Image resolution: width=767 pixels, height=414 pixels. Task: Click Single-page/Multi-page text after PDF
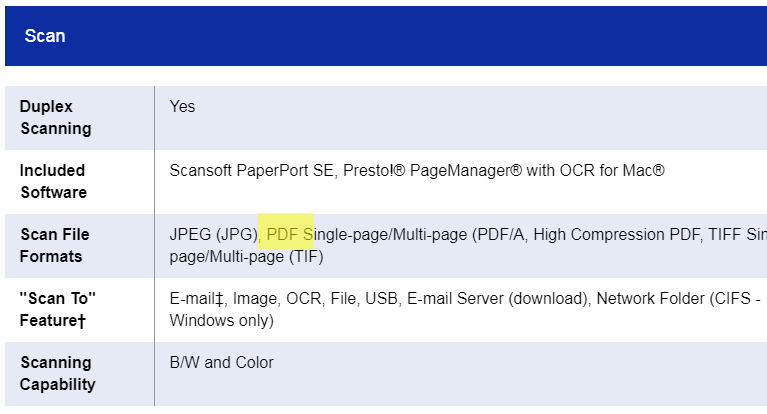coord(385,234)
